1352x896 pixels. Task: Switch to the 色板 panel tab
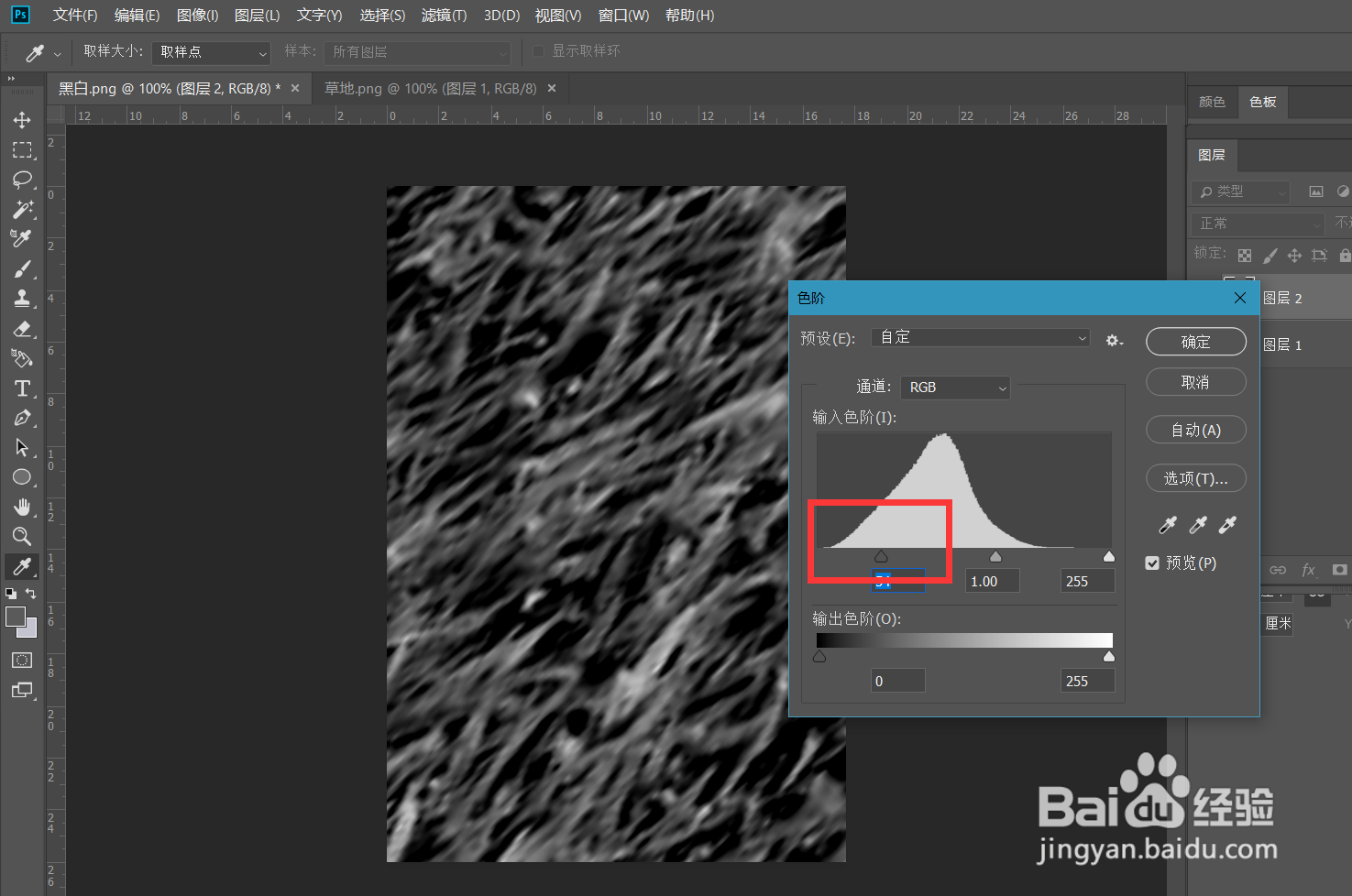pos(1262,102)
